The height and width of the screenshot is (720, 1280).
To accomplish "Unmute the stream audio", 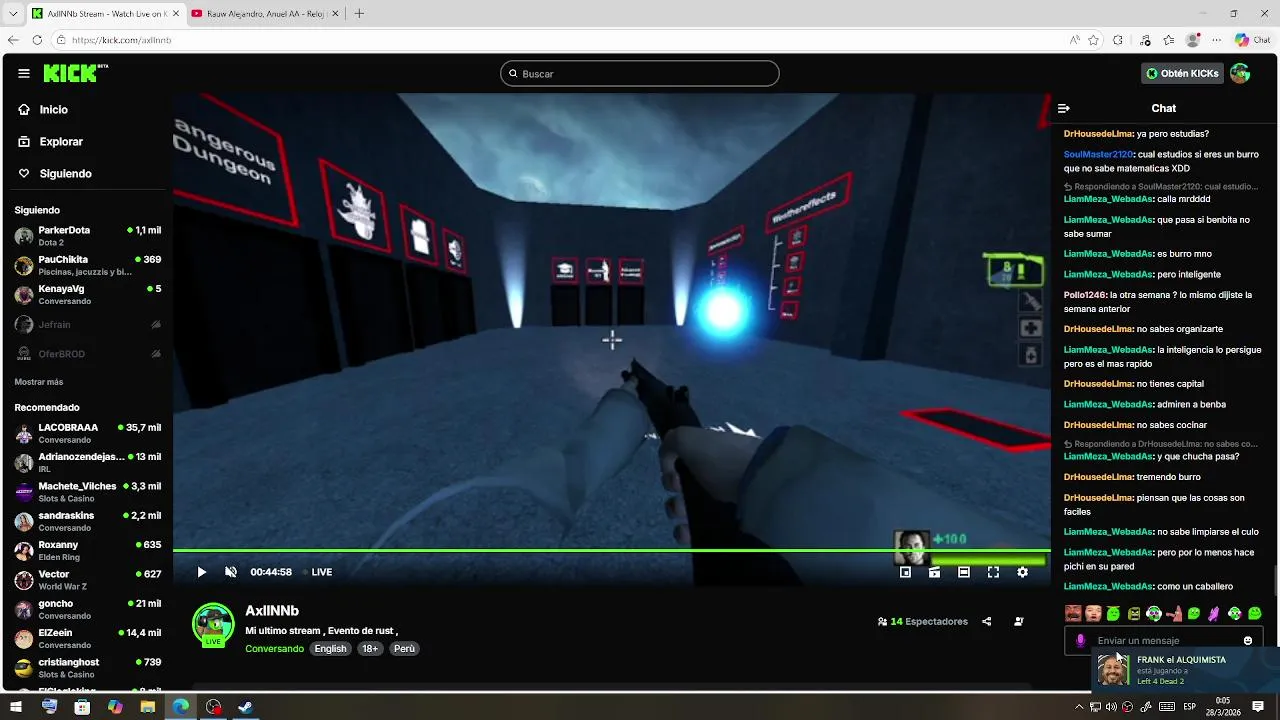I will (x=231, y=572).
